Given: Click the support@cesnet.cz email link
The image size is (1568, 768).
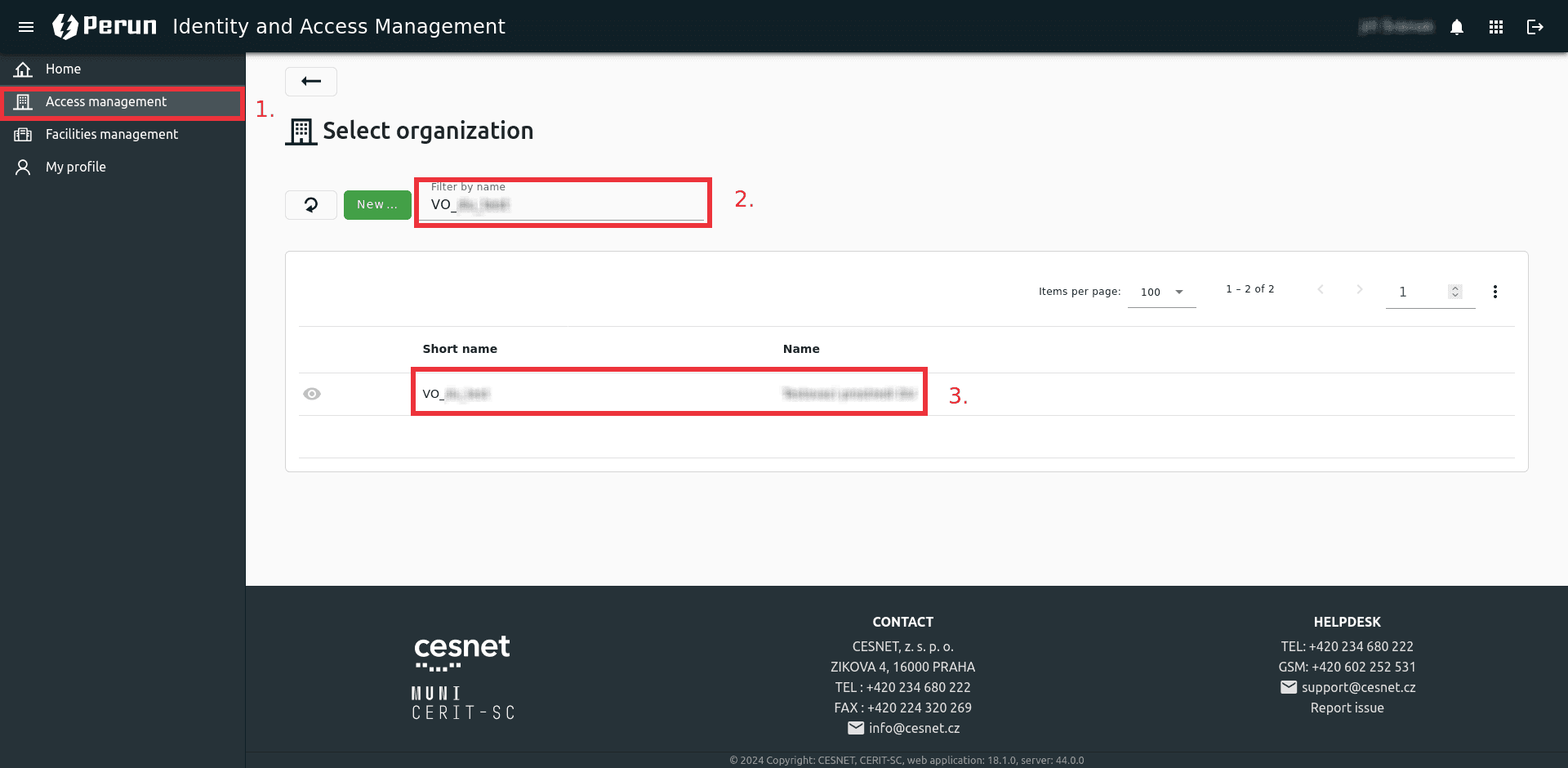Looking at the screenshot, I should [x=1358, y=688].
